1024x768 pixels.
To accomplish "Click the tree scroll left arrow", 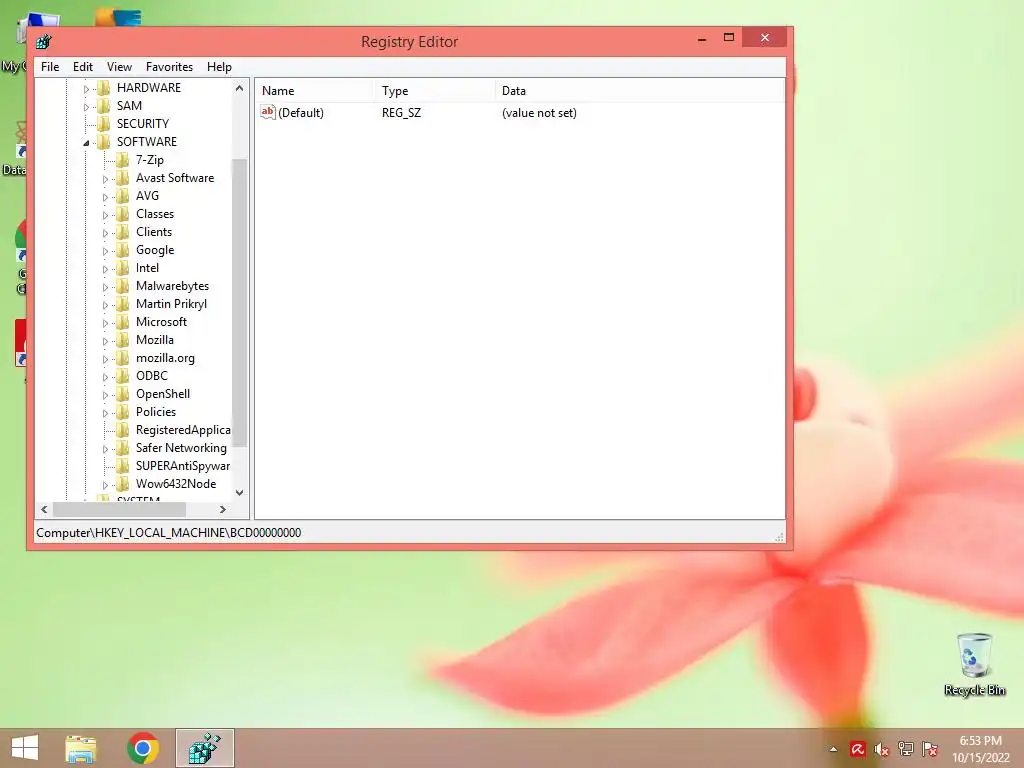I will point(44,509).
